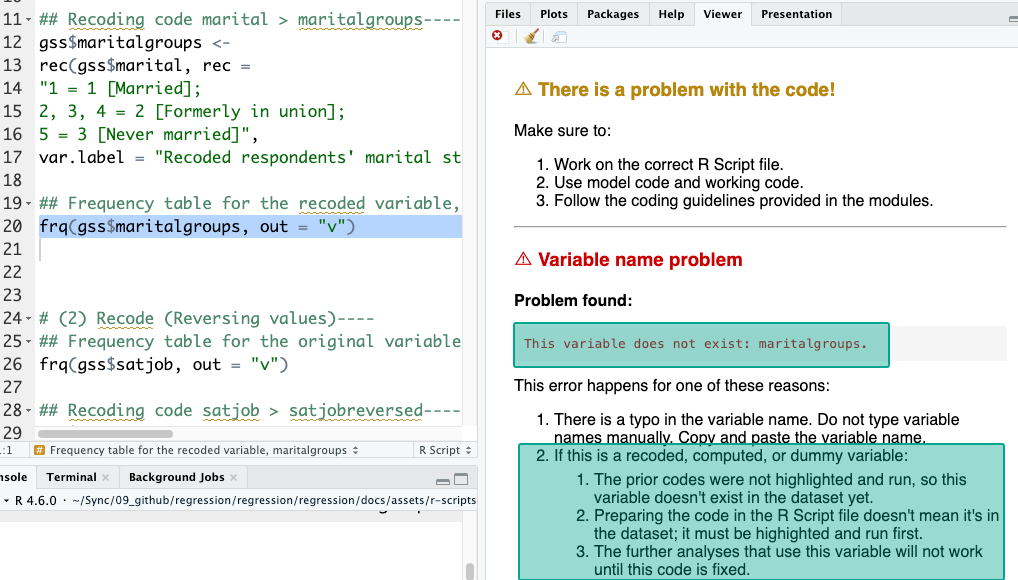Click "Preparing the code in the R Script" item
The width and height of the screenshot is (1018, 580).
click(796, 525)
